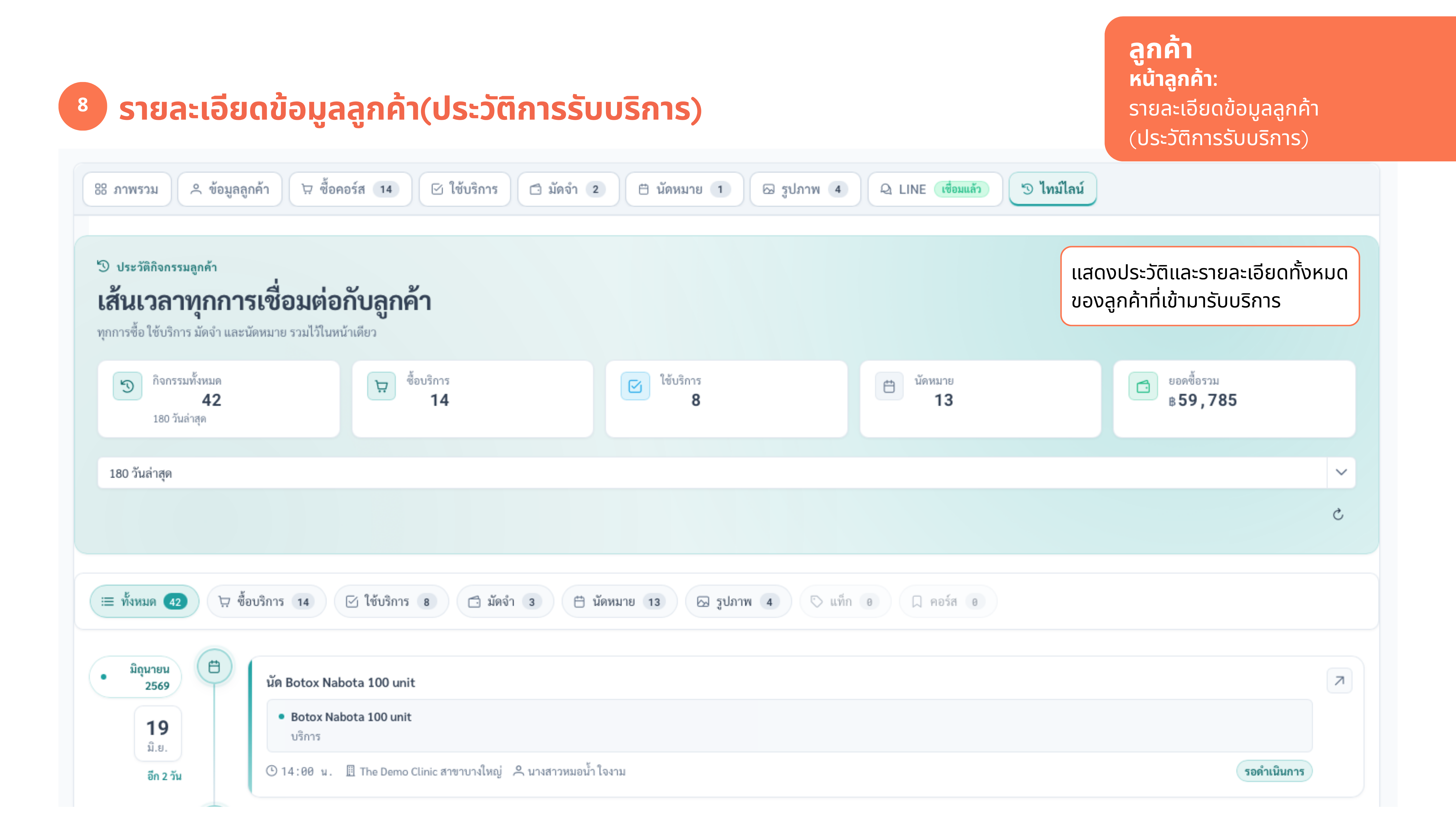Select the ไทม์ไลน์ timeline tab
The image size is (1456, 819).
[1052, 189]
